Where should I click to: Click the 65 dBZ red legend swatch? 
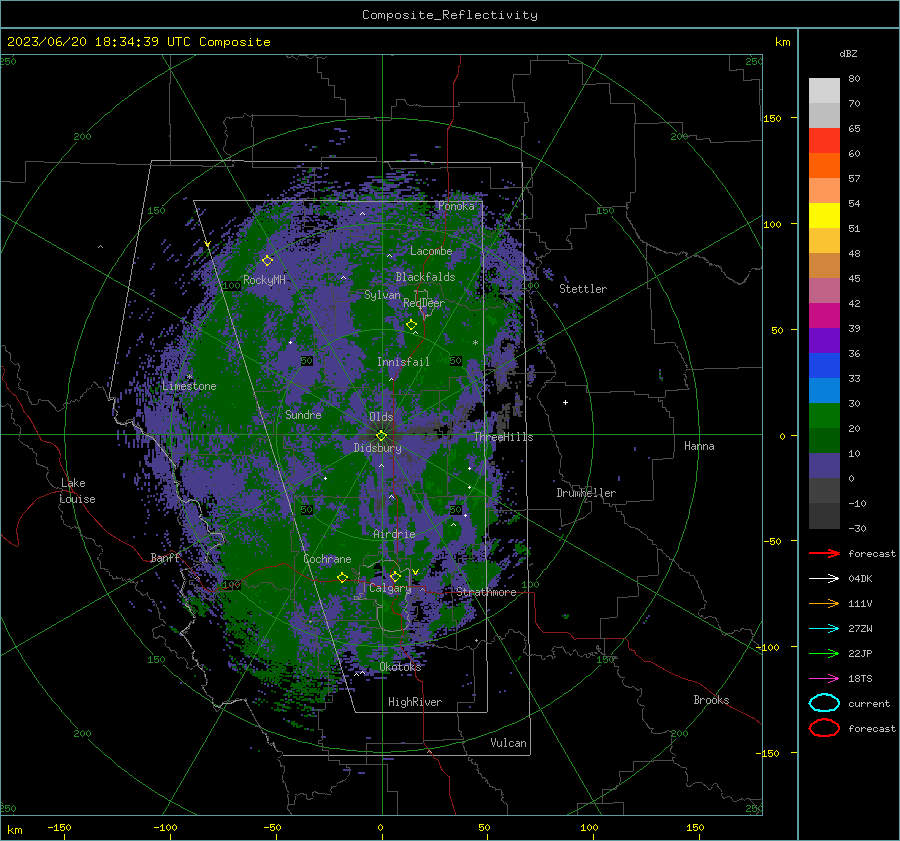[x=824, y=140]
